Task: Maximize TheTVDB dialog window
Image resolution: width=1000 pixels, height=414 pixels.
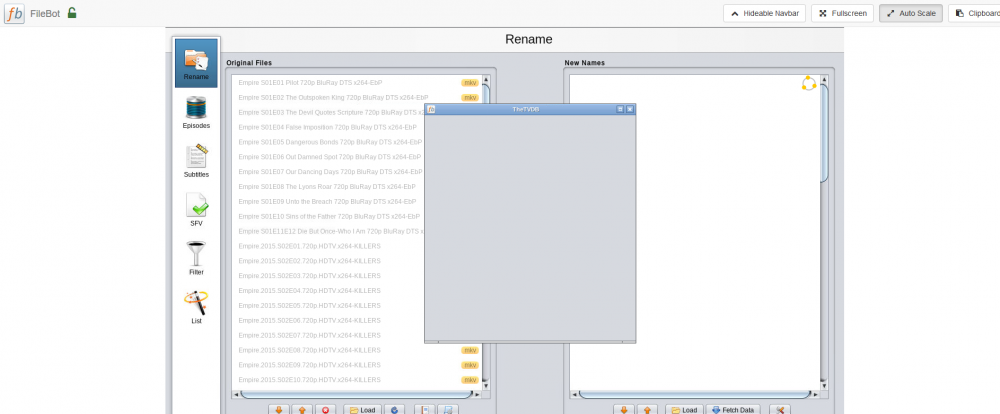Action: pyautogui.click(x=620, y=109)
